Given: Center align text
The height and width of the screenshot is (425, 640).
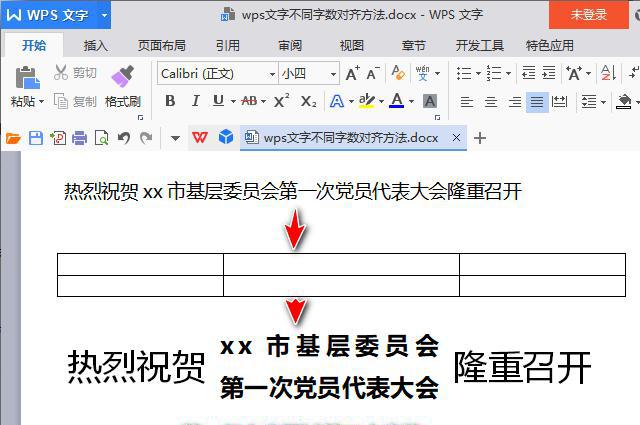Looking at the screenshot, I should 491,101.
